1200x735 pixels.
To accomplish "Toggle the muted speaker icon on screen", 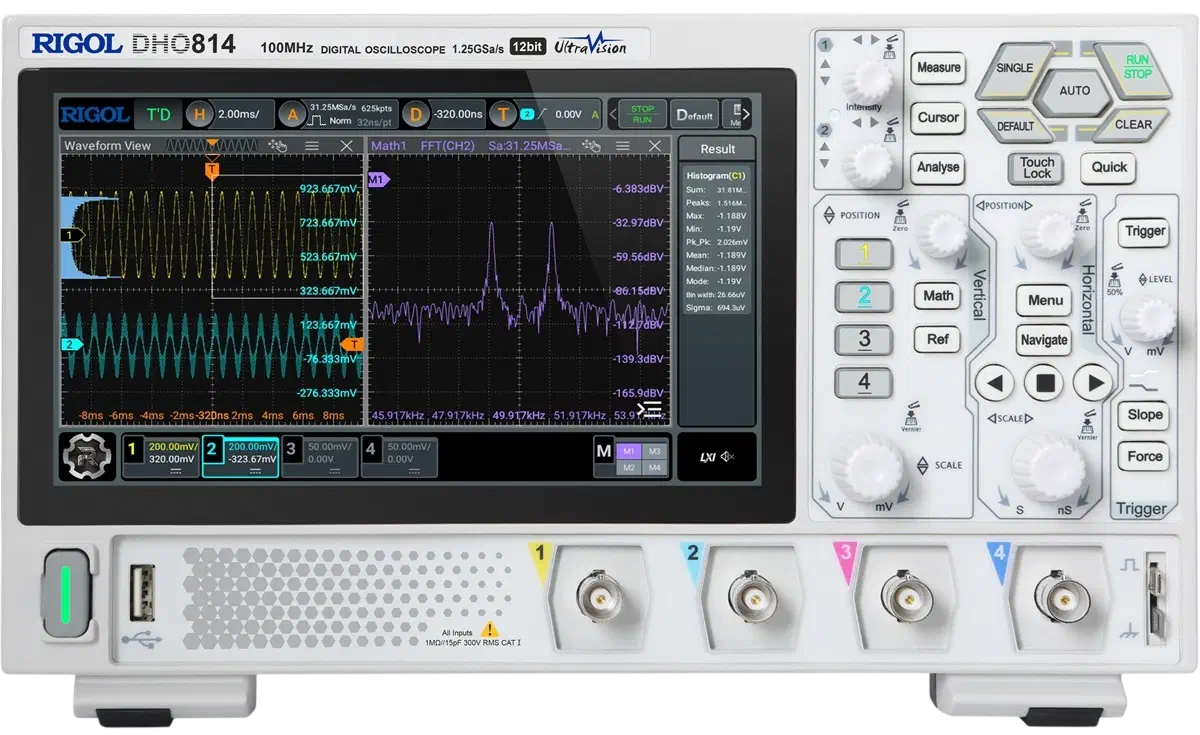I will click(727, 456).
